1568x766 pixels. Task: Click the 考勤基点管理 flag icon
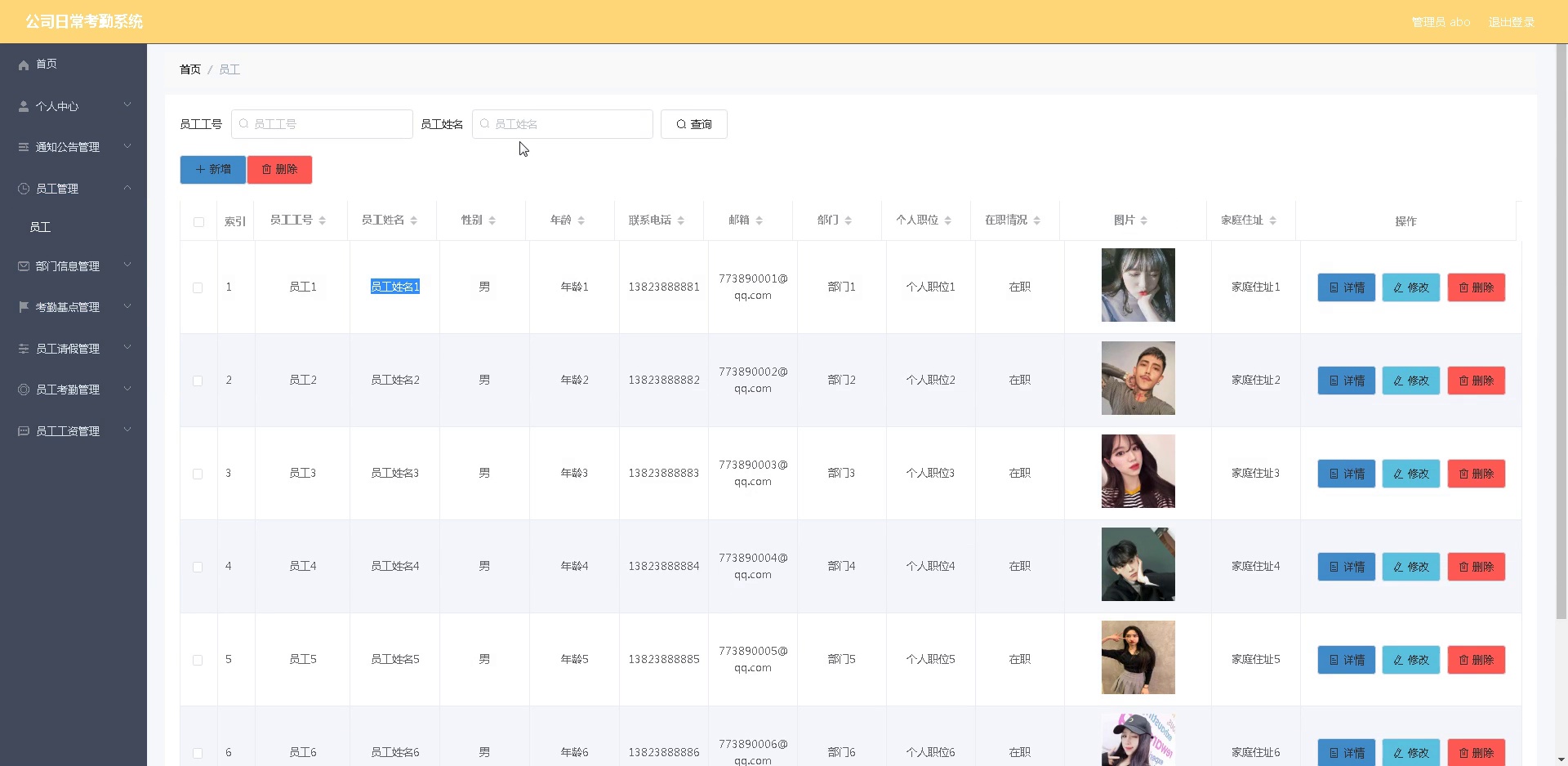click(x=24, y=307)
